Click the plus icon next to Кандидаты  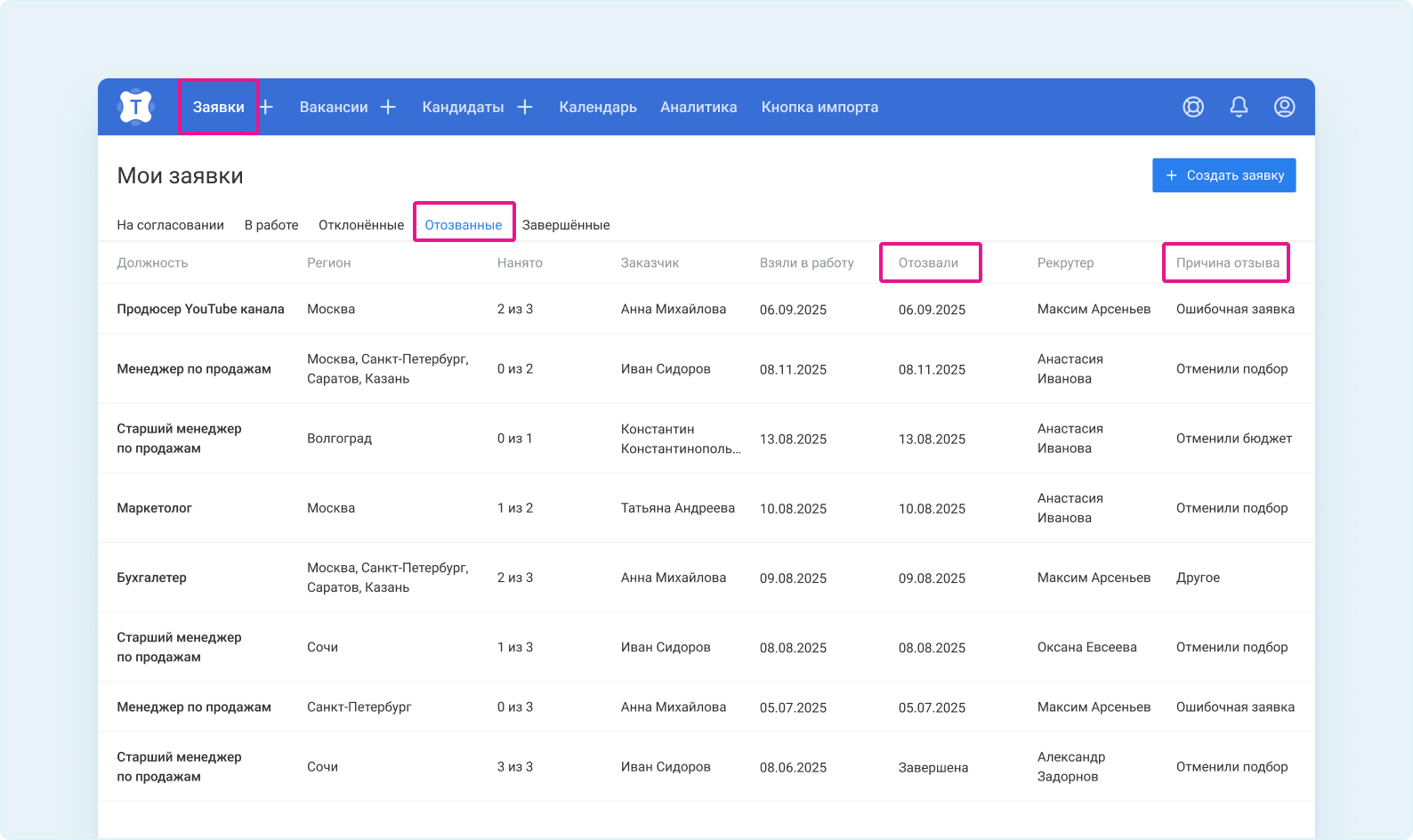[525, 107]
